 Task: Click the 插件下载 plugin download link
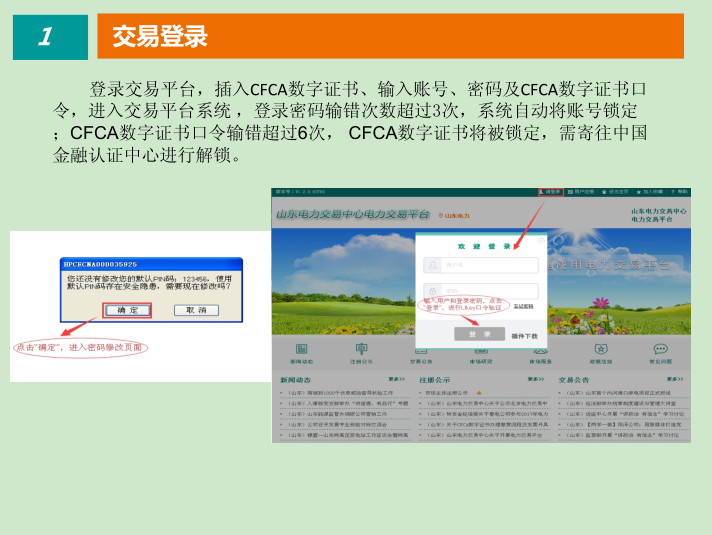point(524,336)
